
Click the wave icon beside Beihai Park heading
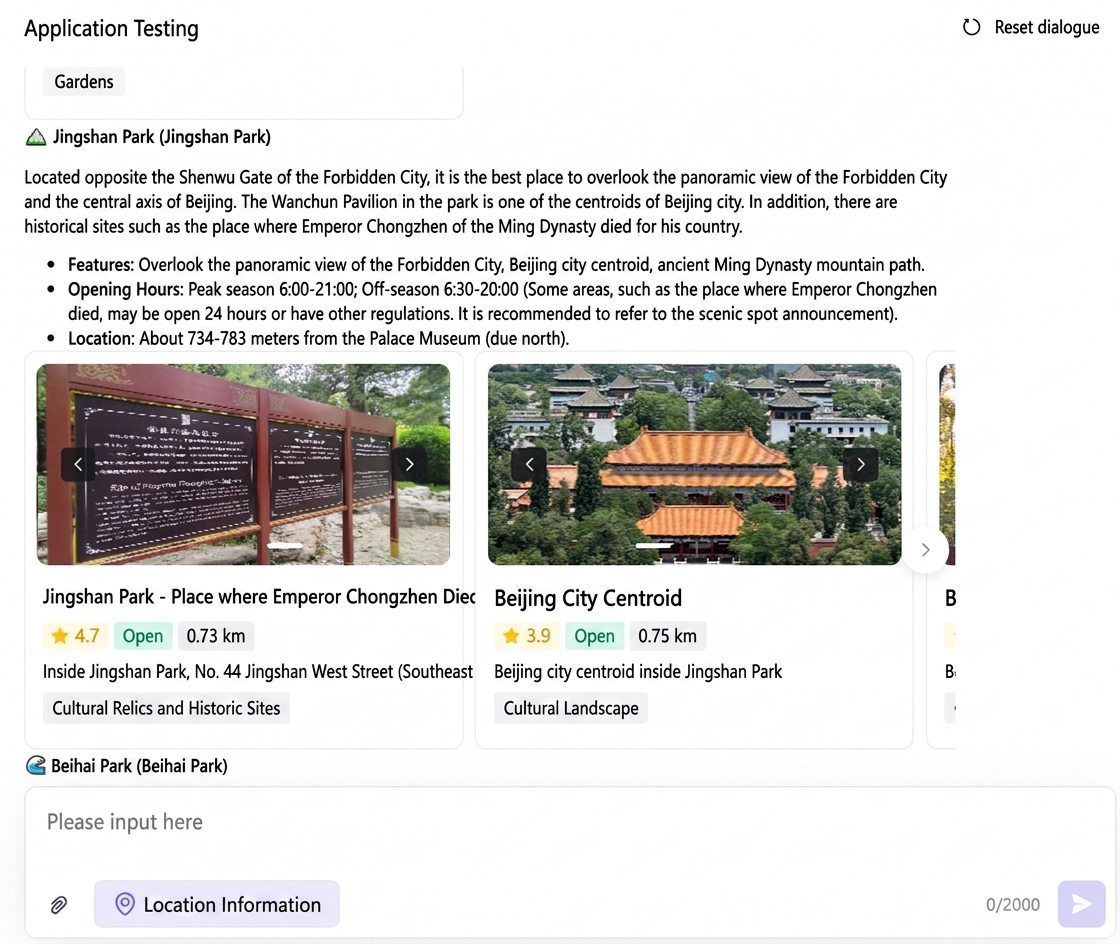coord(36,765)
